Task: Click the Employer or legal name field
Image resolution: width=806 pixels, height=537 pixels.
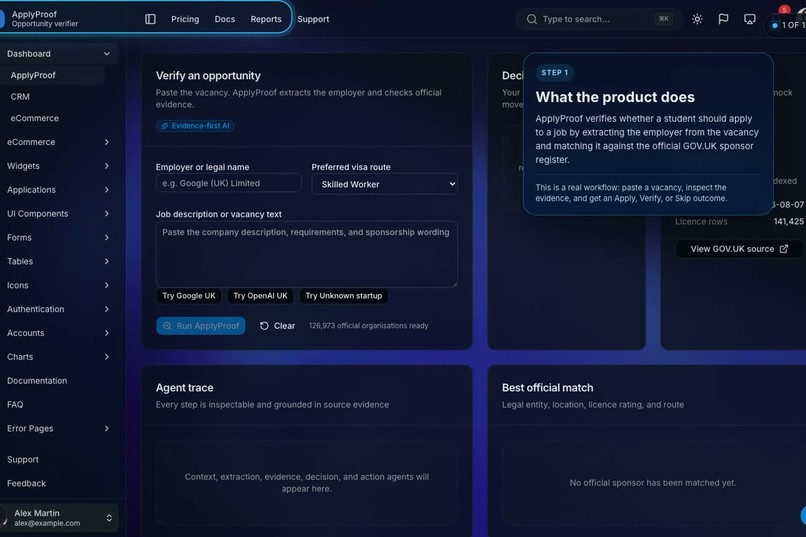Action: [228, 183]
